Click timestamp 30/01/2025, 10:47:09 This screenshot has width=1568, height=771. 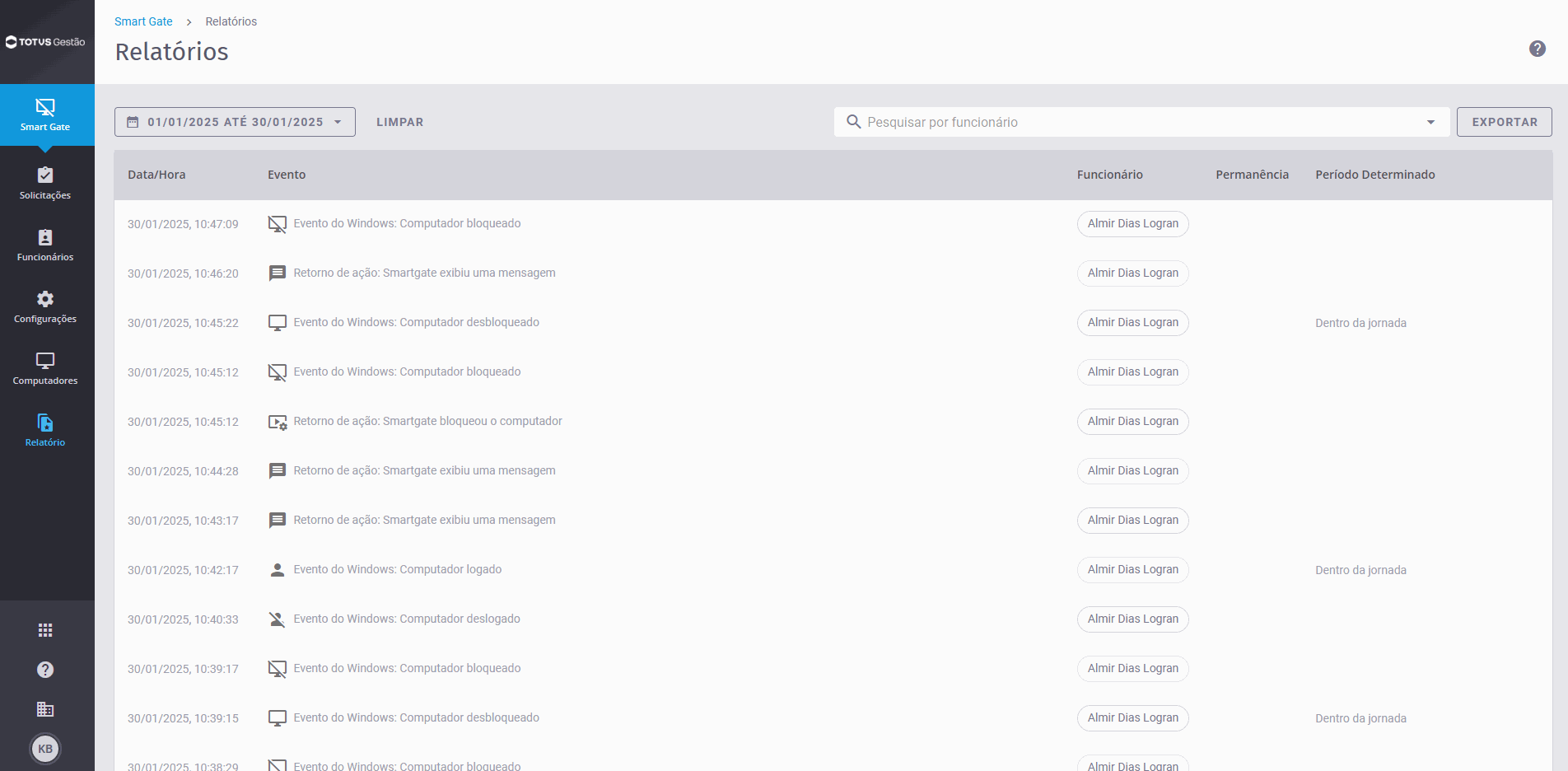(x=183, y=224)
